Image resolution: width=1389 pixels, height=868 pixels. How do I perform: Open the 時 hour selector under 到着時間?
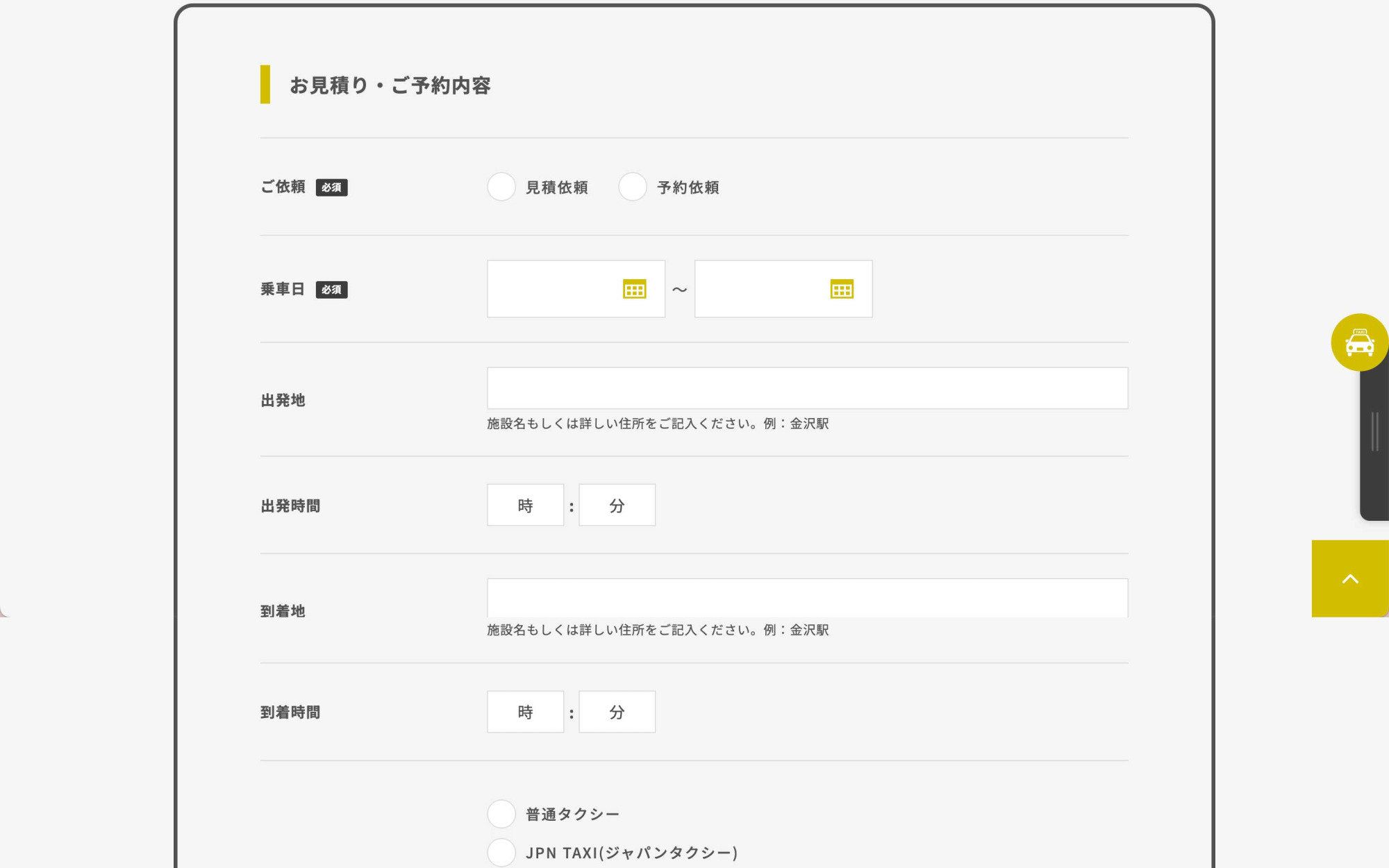(x=525, y=711)
